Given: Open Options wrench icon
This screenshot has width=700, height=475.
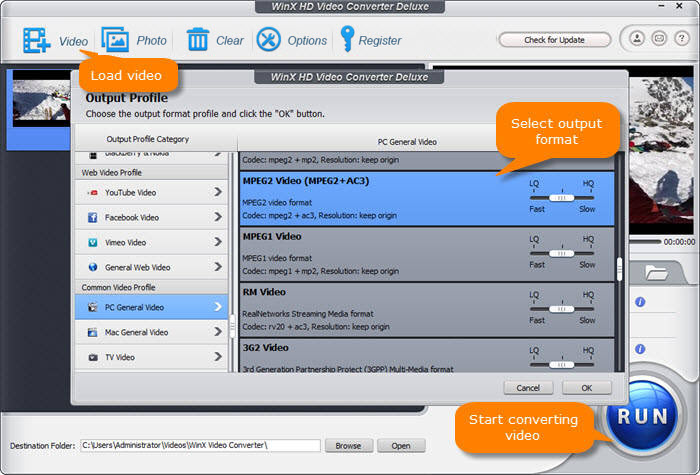Looking at the screenshot, I should click(268, 40).
